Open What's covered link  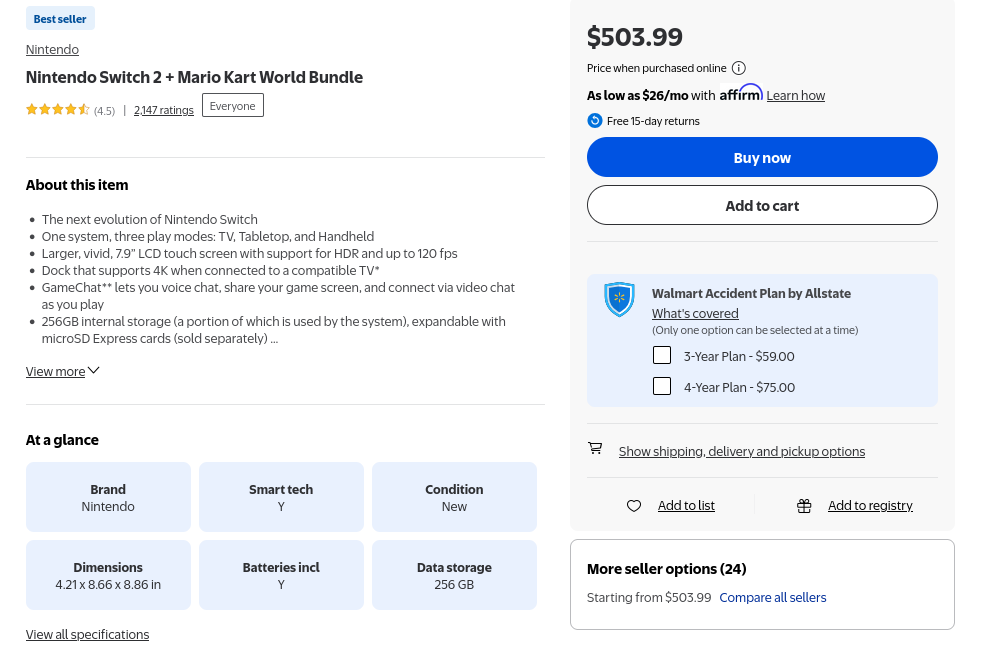click(695, 313)
